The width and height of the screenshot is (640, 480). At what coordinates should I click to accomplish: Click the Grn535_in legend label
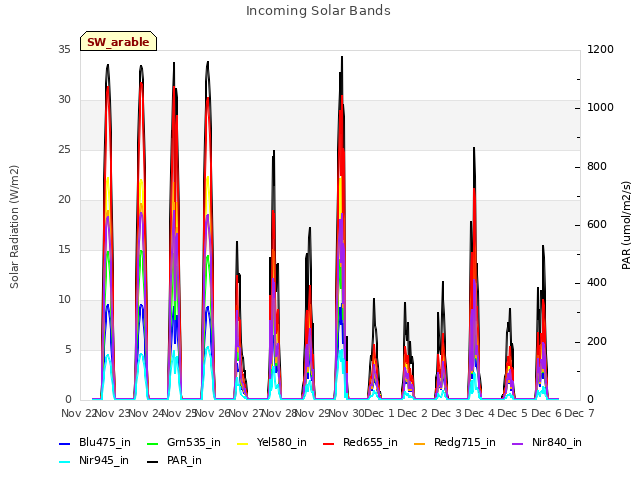[193, 442]
